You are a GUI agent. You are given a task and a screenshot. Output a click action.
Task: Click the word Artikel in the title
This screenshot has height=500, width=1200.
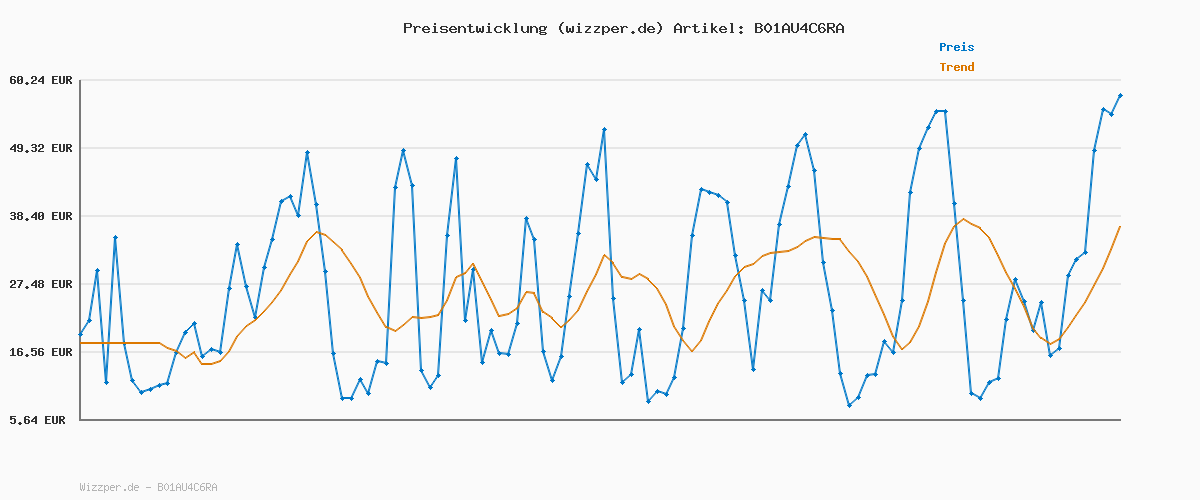click(706, 28)
